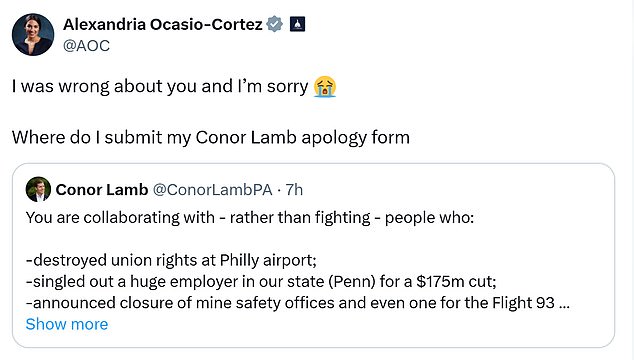The height and width of the screenshot is (360, 634).
Task: Click the "You are collaborating with" line
Action: point(120,218)
